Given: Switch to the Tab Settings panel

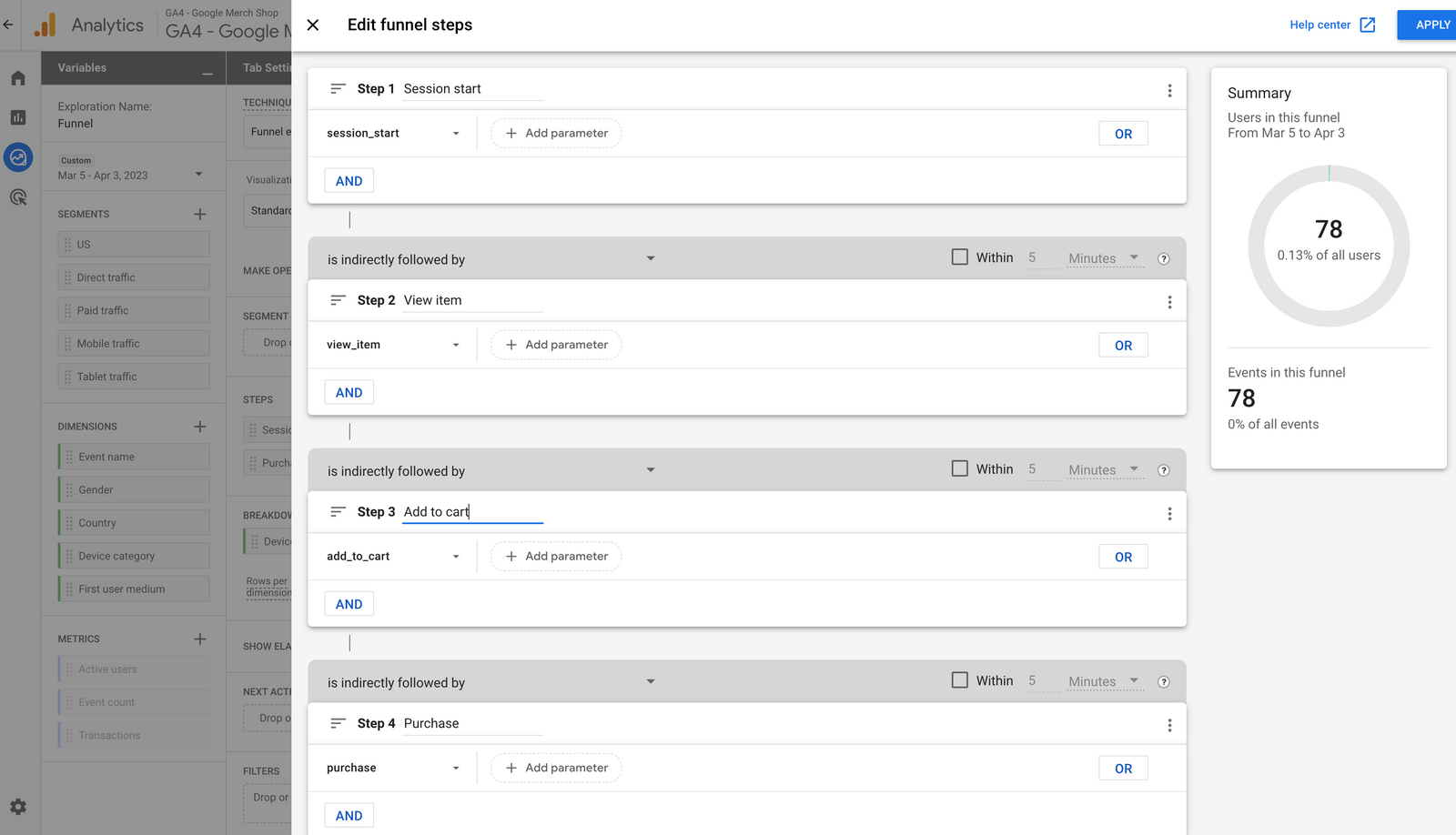Looking at the screenshot, I should (x=268, y=67).
